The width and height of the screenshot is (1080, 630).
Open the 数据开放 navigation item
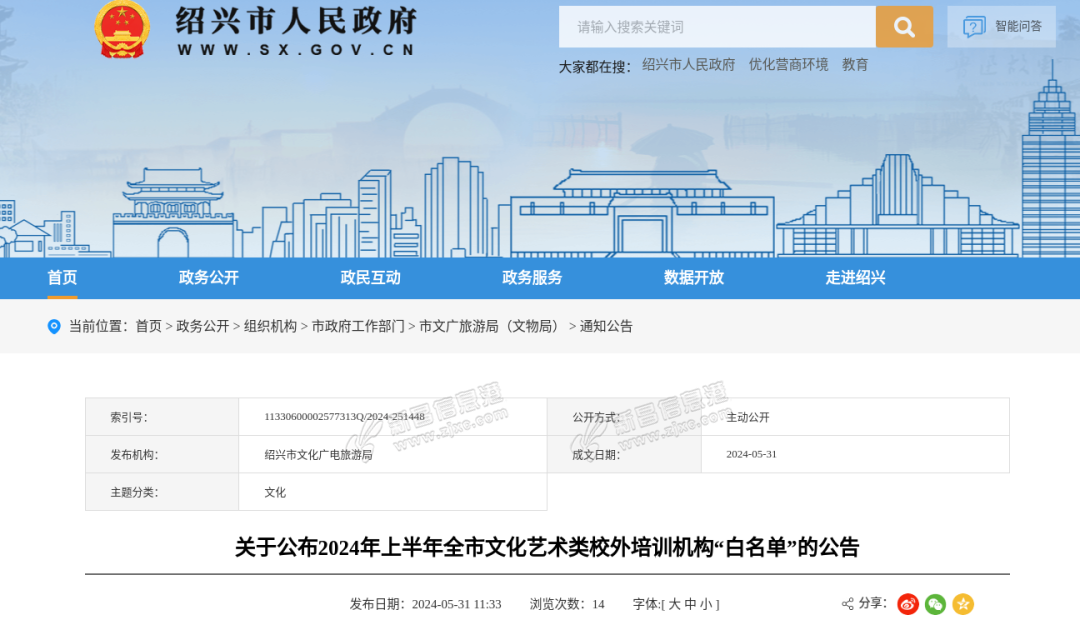click(x=694, y=278)
